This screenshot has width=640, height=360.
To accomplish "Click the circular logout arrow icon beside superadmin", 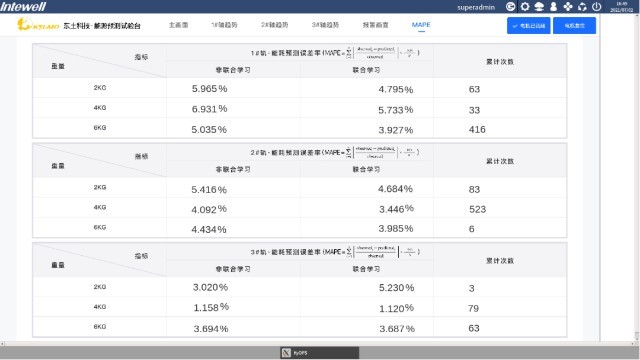I will pyautogui.click(x=510, y=7).
